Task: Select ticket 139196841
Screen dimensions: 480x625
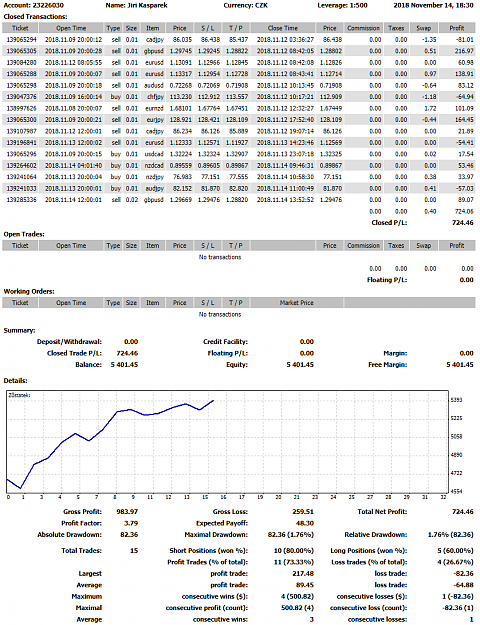Action: click(22, 143)
